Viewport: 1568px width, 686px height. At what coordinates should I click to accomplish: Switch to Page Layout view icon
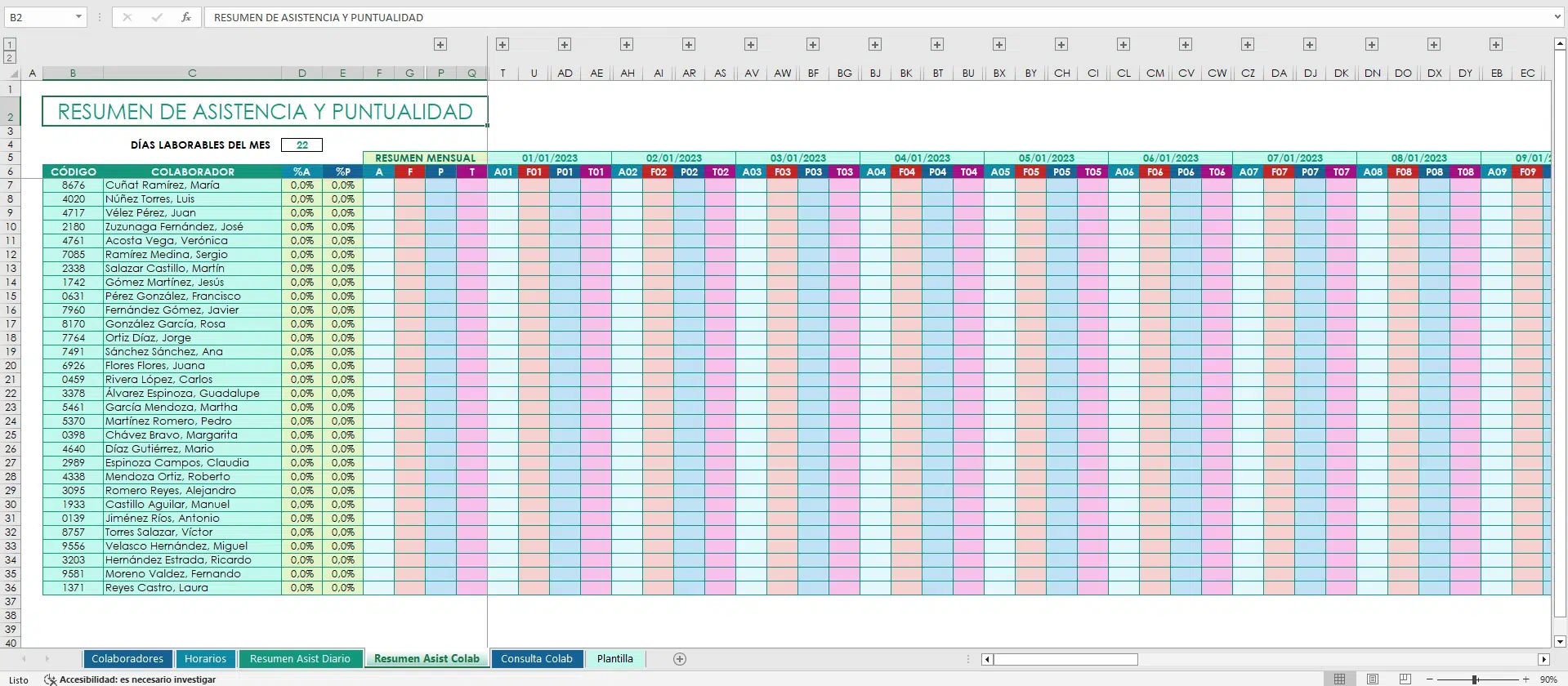[x=1373, y=679]
